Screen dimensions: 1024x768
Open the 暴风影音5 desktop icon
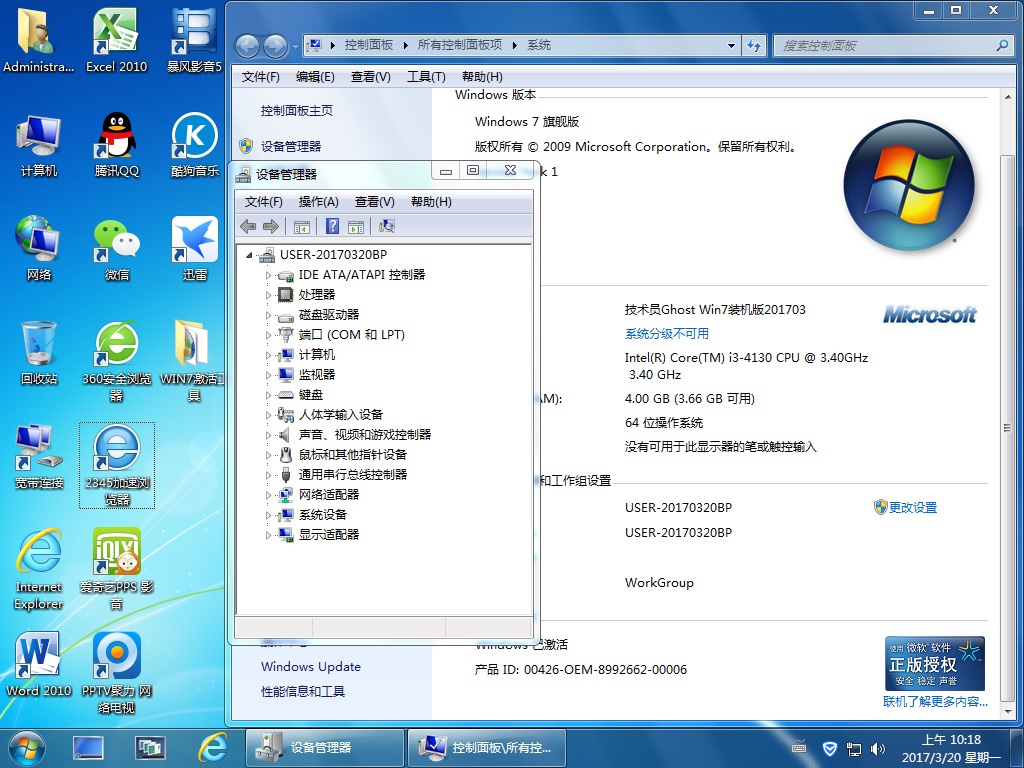coord(195,40)
